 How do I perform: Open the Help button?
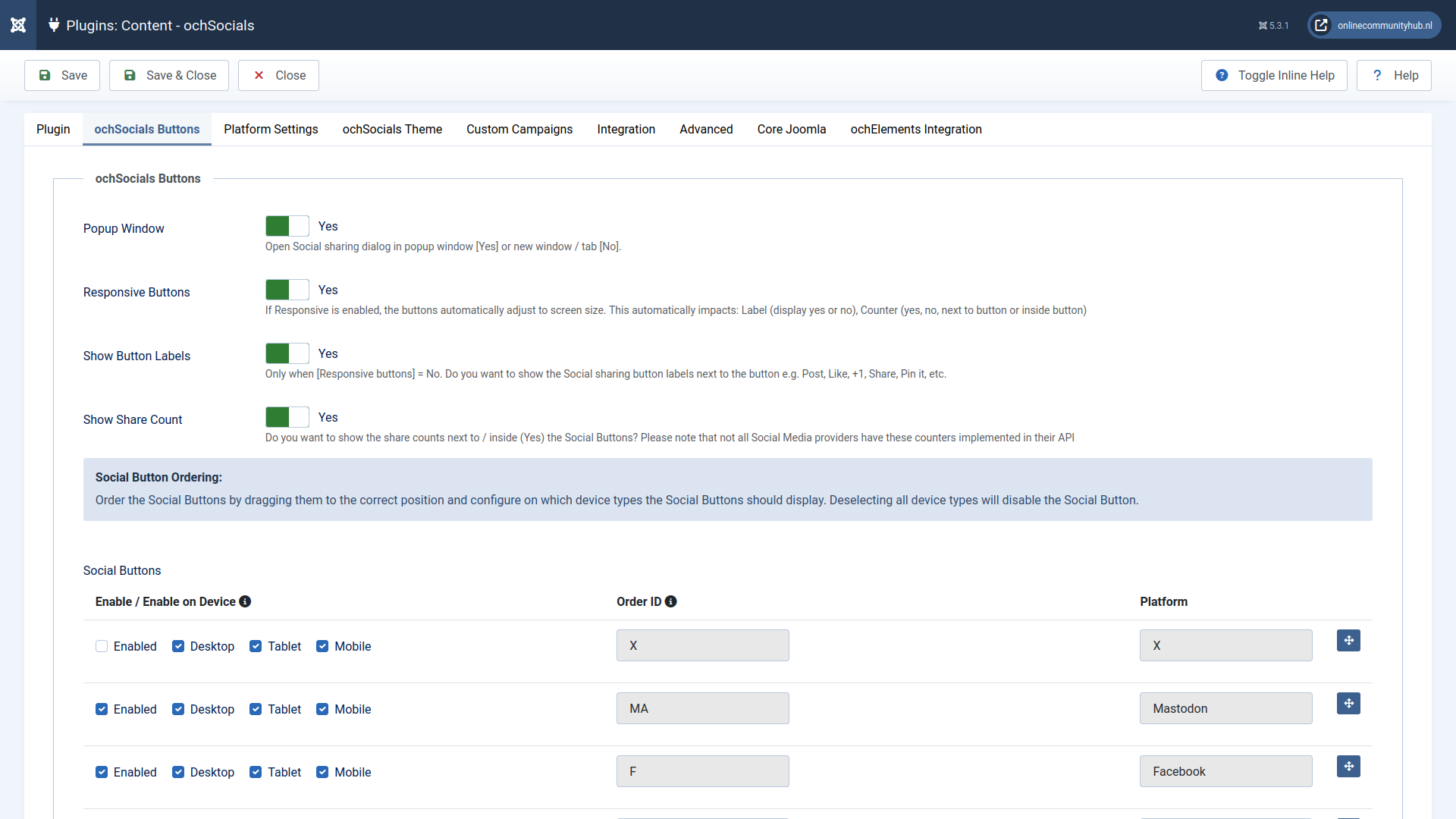click(x=1394, y=75)
